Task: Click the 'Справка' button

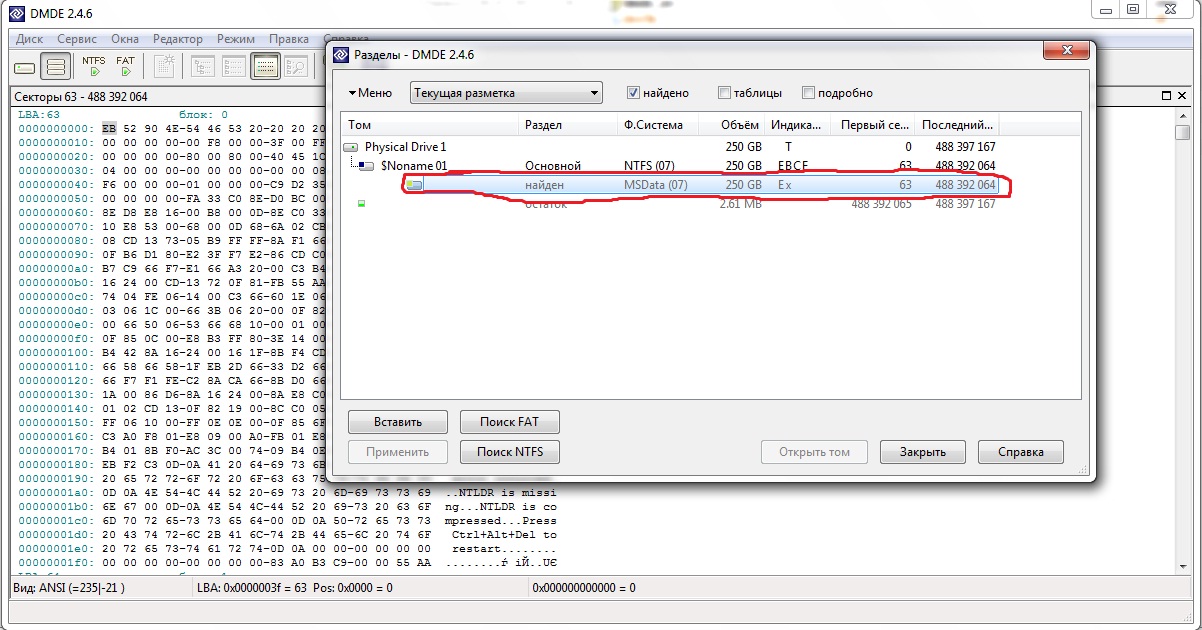Action: click(1021, 452)
